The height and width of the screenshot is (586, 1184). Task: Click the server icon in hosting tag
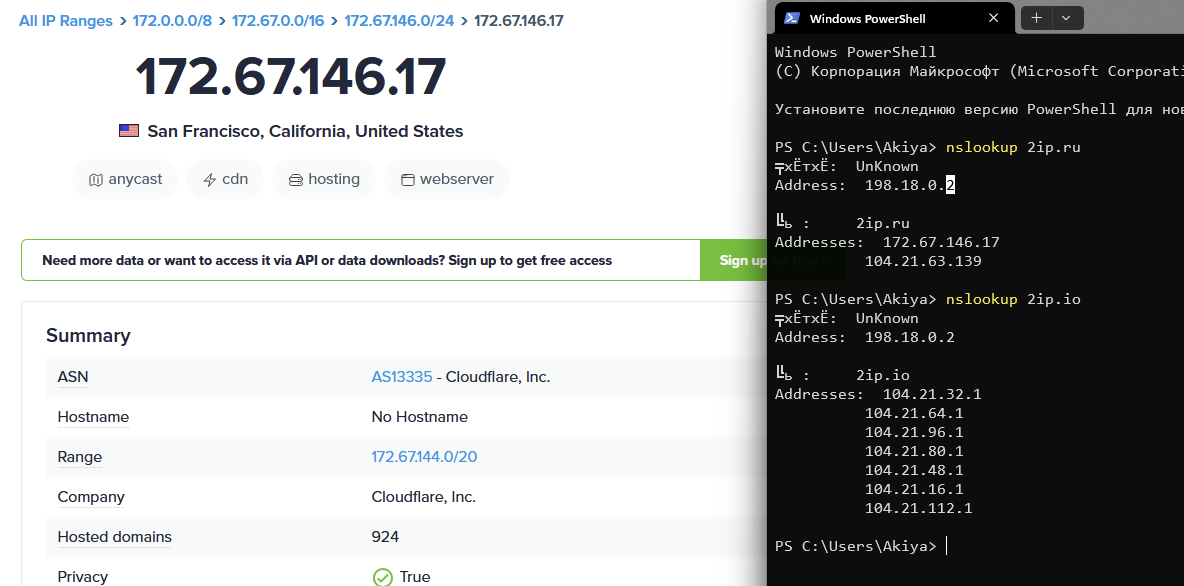[296, 180]
